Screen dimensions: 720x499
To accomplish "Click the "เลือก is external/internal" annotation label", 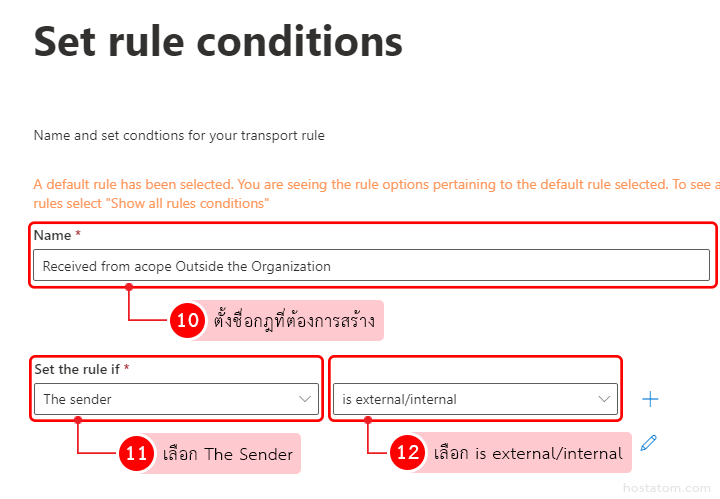I will 528,454.
